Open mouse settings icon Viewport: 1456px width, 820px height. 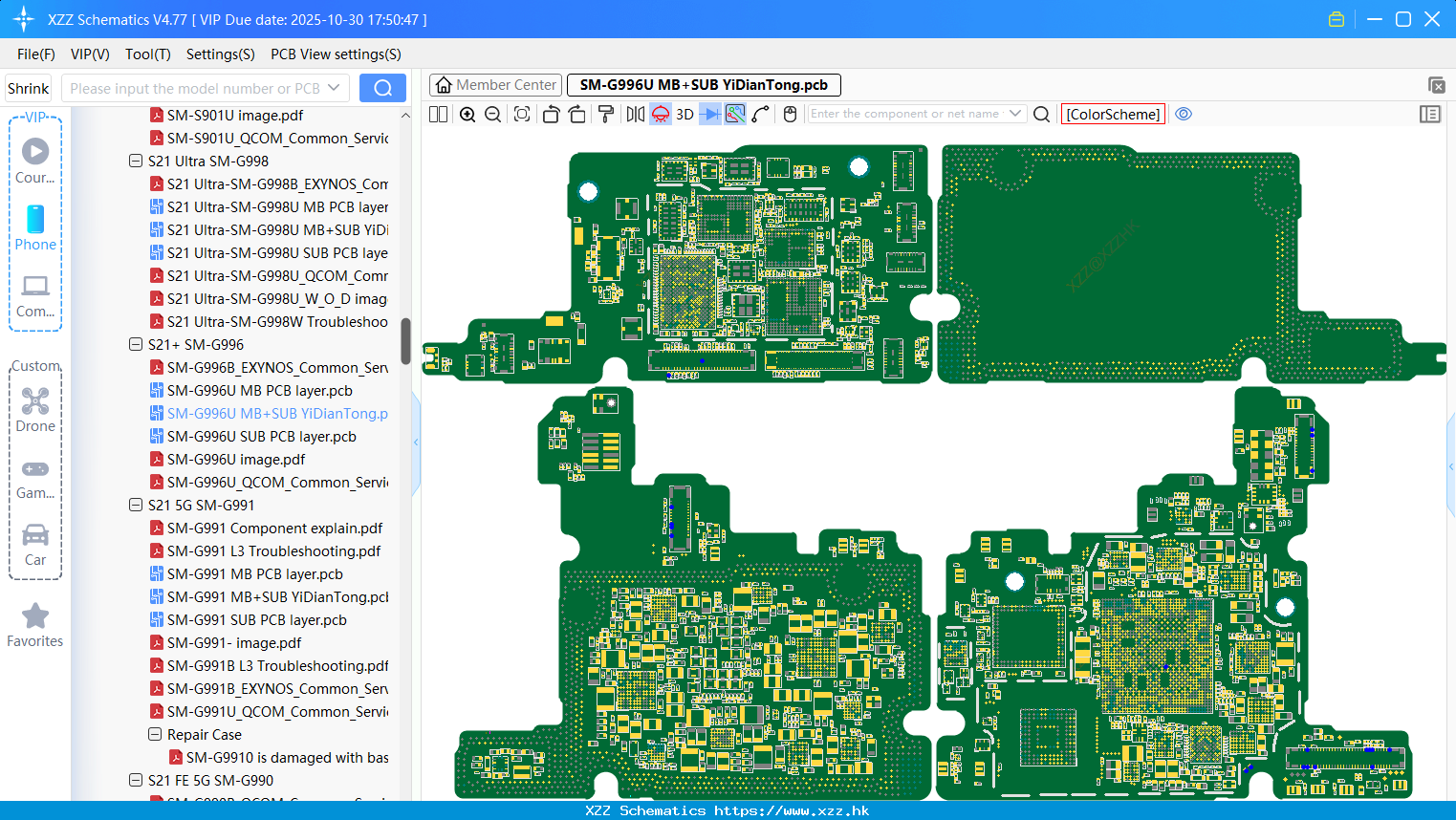[x=790, y=114]
